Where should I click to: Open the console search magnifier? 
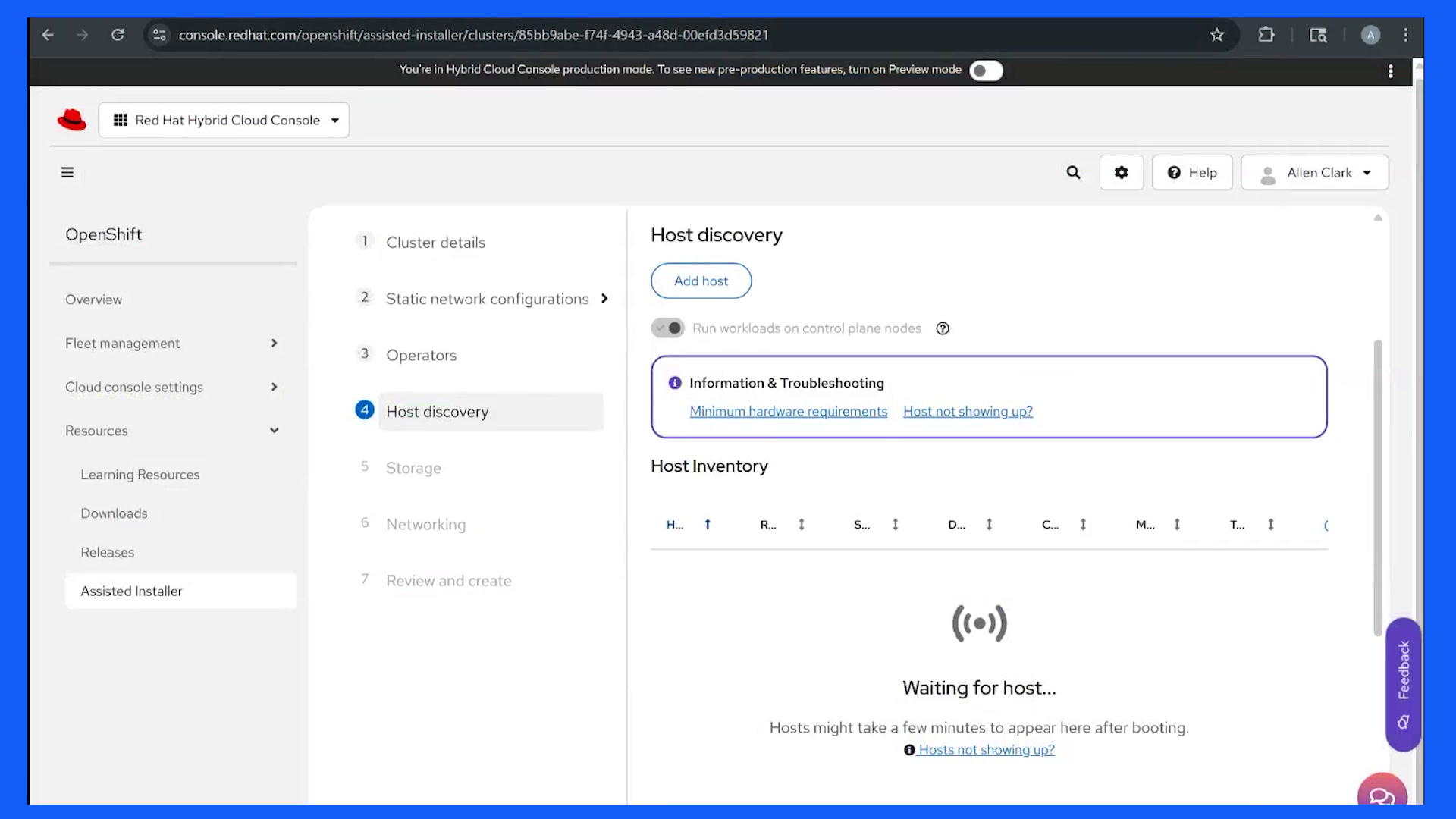click(x=1073, y=173)
